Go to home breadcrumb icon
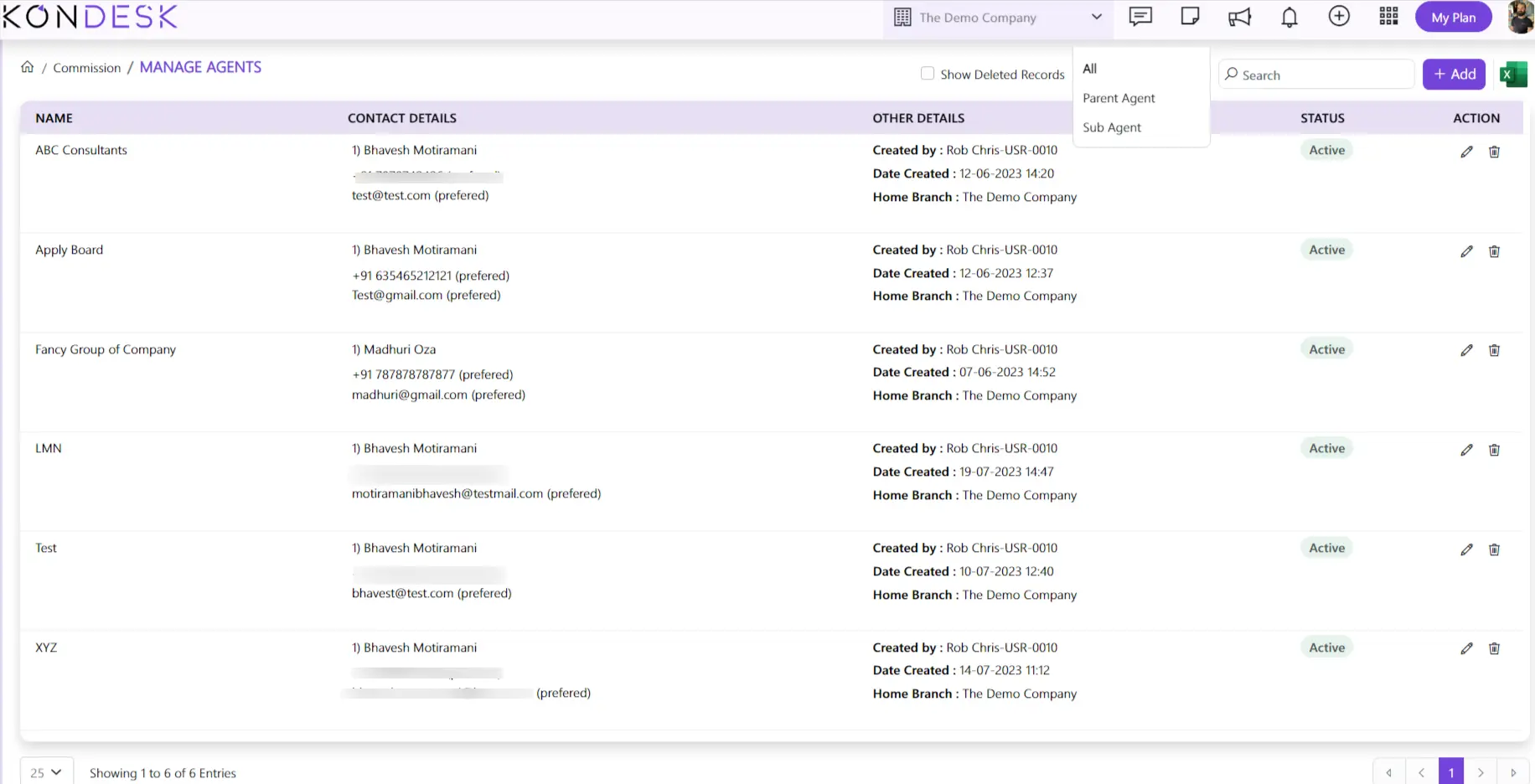Viewport: 1535px width, 784px height. click(28, 67)
